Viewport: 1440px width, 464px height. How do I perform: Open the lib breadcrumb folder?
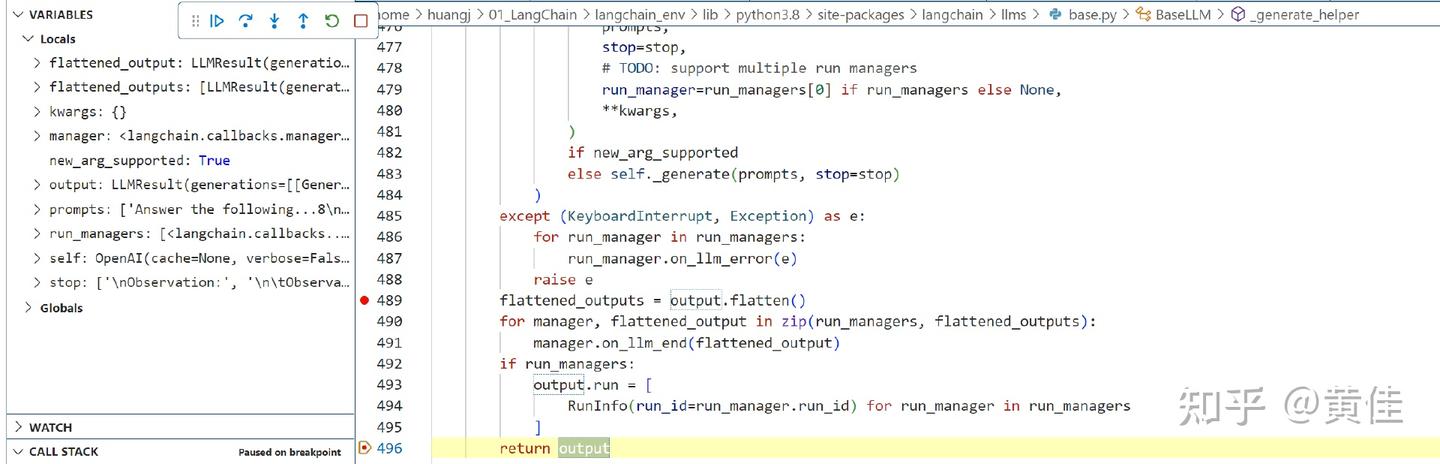click(711, 15)
